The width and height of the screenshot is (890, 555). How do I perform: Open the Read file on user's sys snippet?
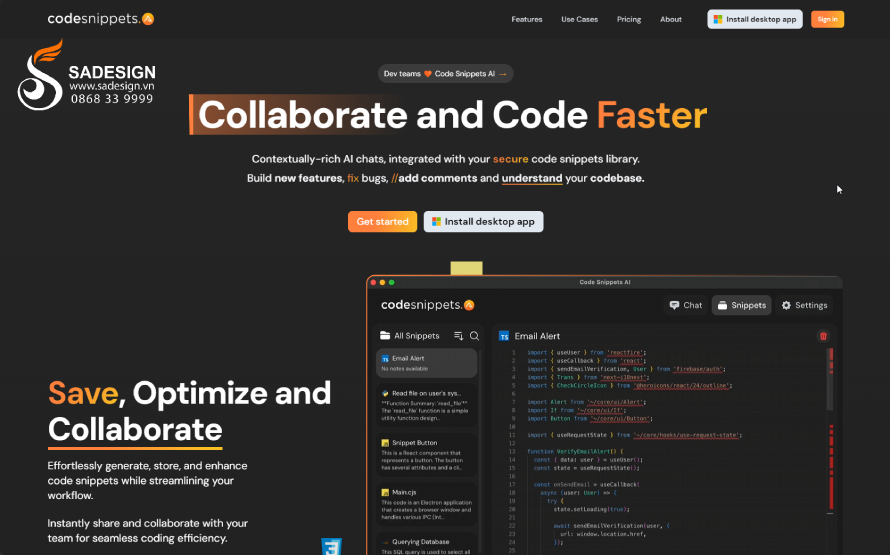click(x=426, y=405)
